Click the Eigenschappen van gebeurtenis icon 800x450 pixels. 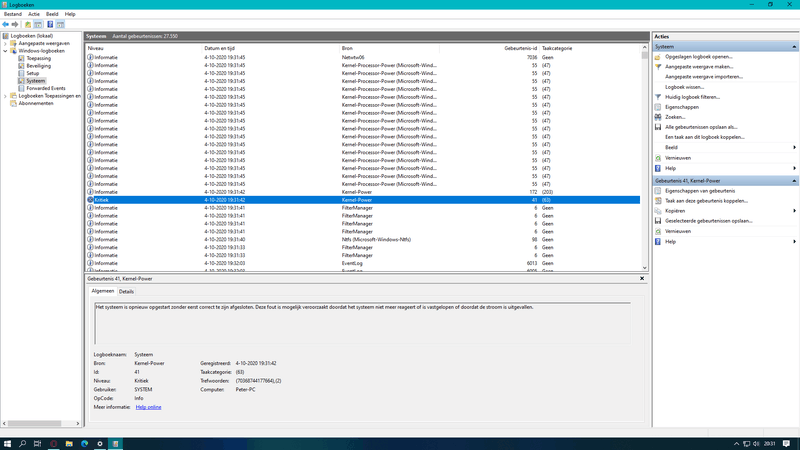(x=658, y=191)
